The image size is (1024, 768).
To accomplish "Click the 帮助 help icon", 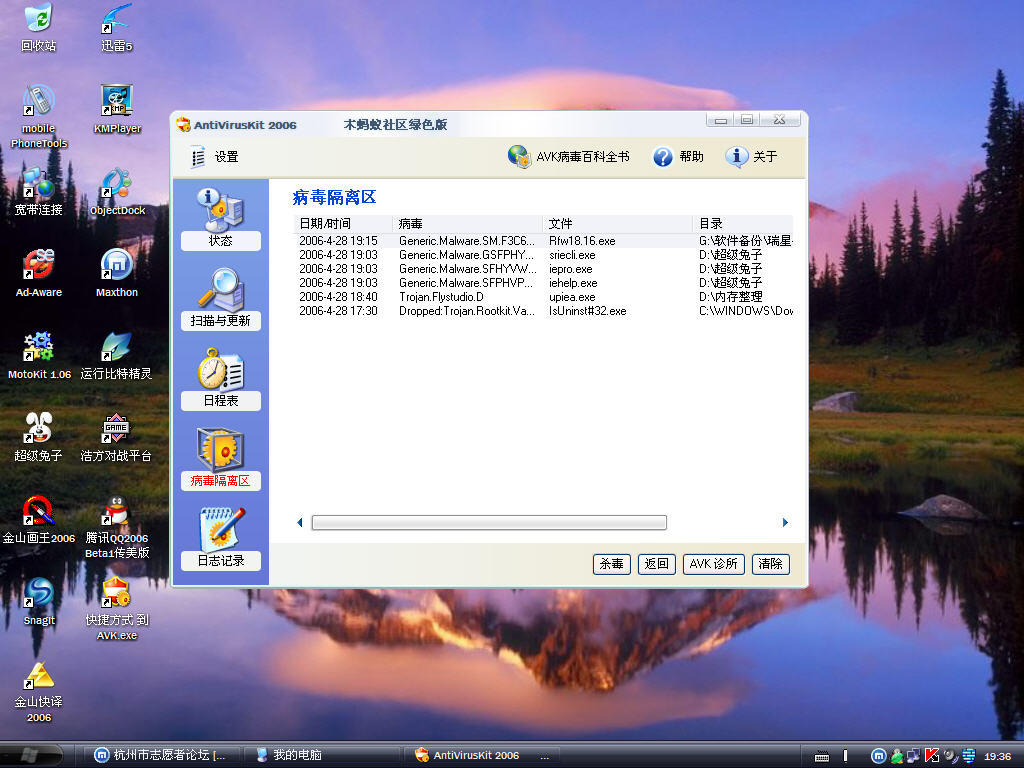I will click(x=663, y=157).
